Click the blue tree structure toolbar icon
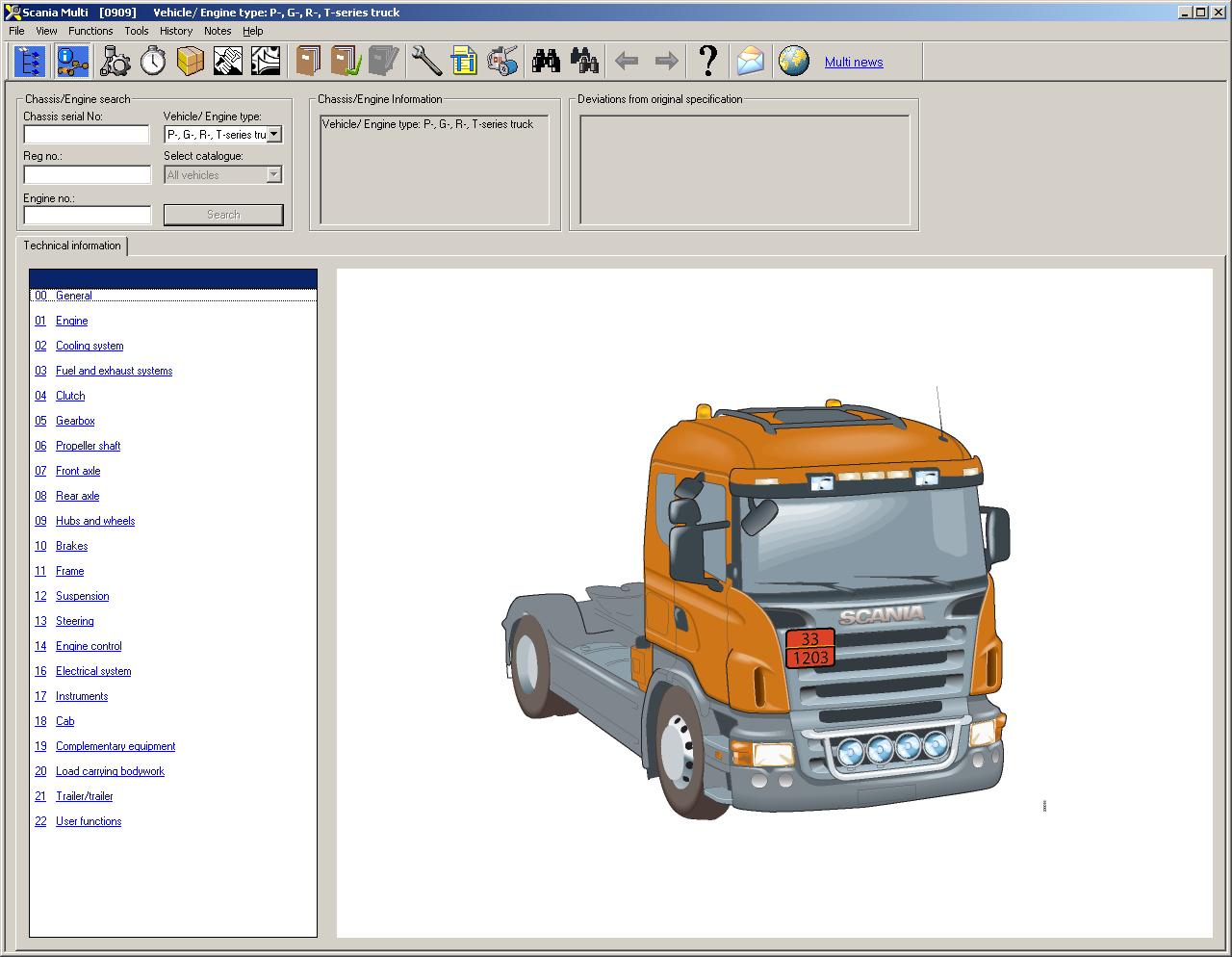Image resolution: width=1232 pixels, height=957 pixels. (31, 61)
